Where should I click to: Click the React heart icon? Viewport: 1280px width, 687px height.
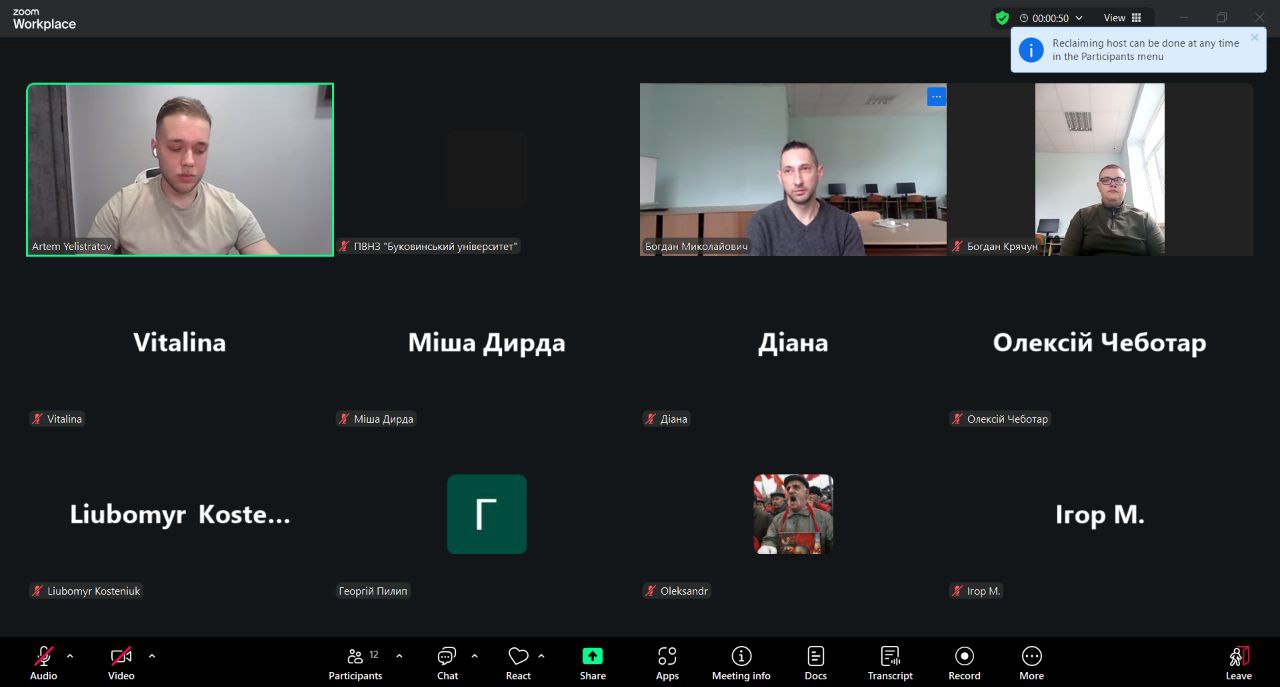518,662
